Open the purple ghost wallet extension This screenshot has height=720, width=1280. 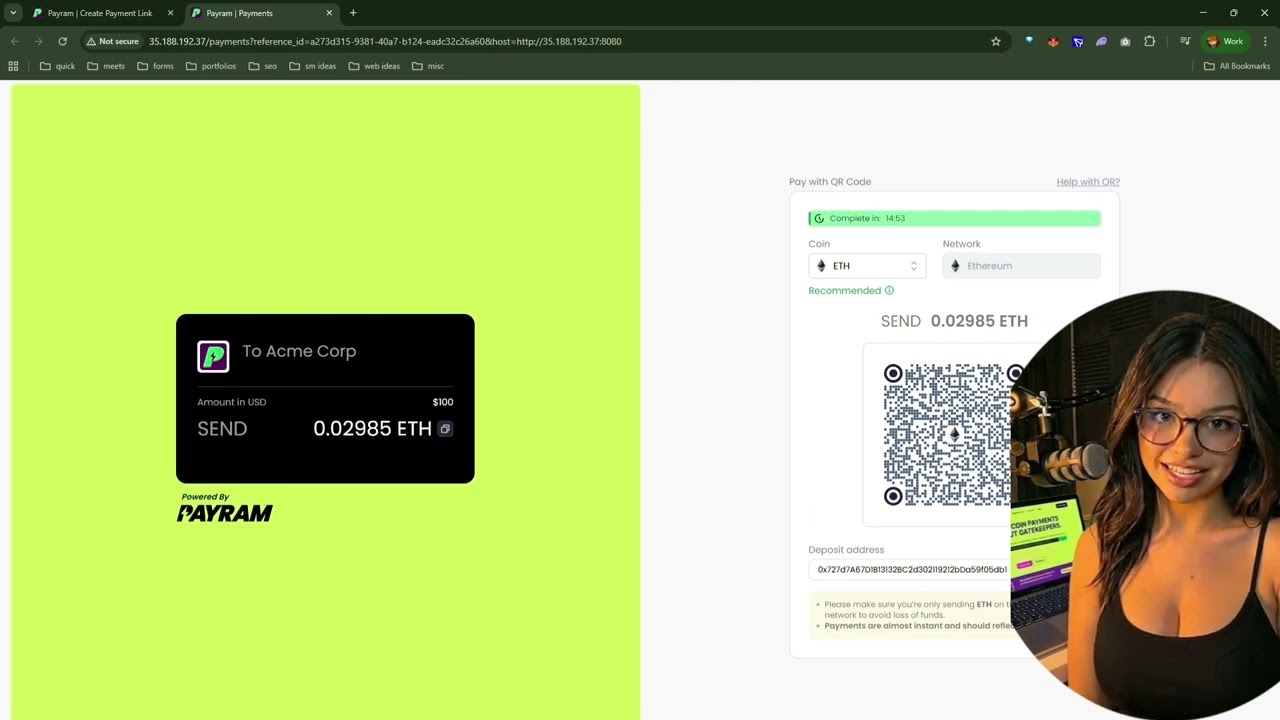tap(1101, 42)
